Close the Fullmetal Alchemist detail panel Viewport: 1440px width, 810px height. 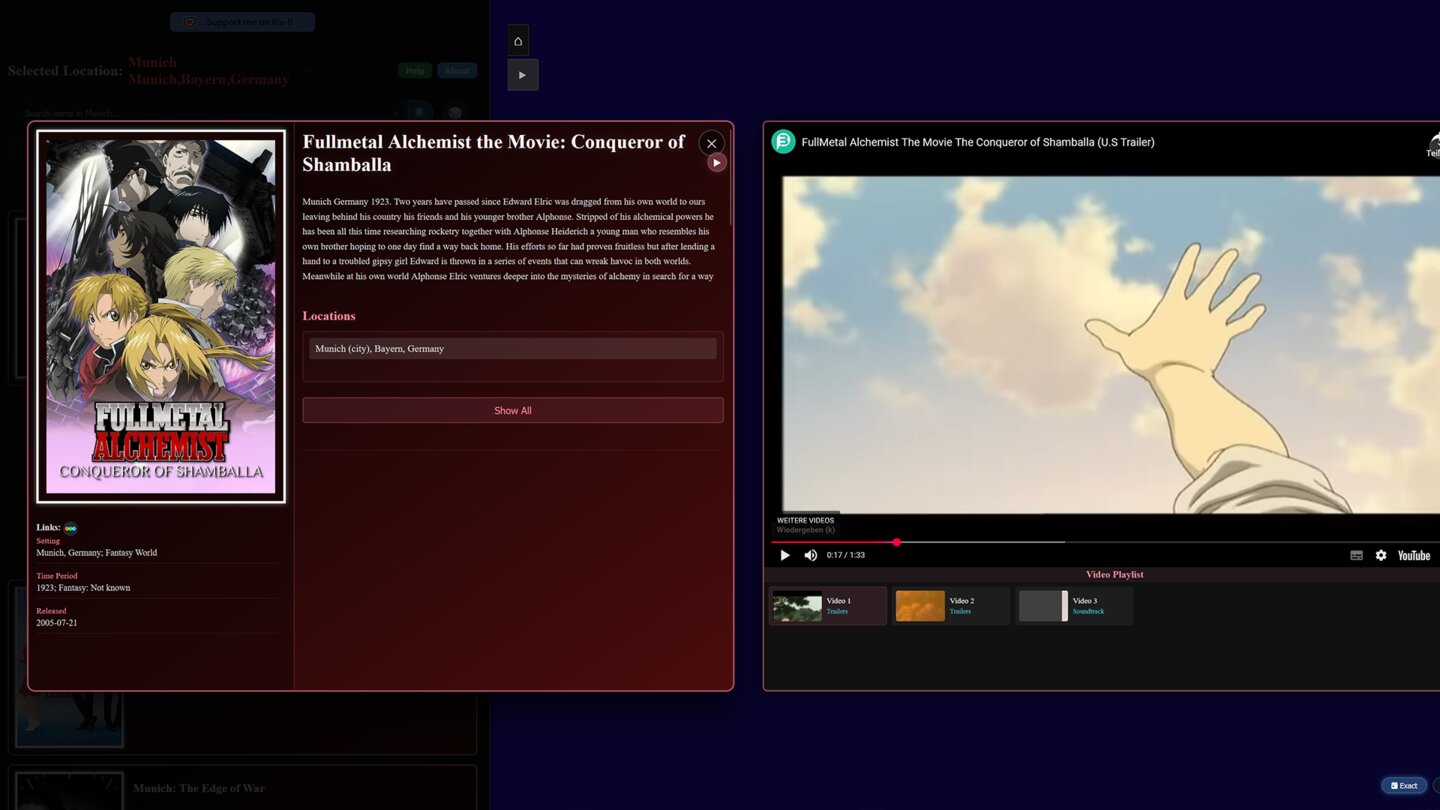click(x=711, y=143)
